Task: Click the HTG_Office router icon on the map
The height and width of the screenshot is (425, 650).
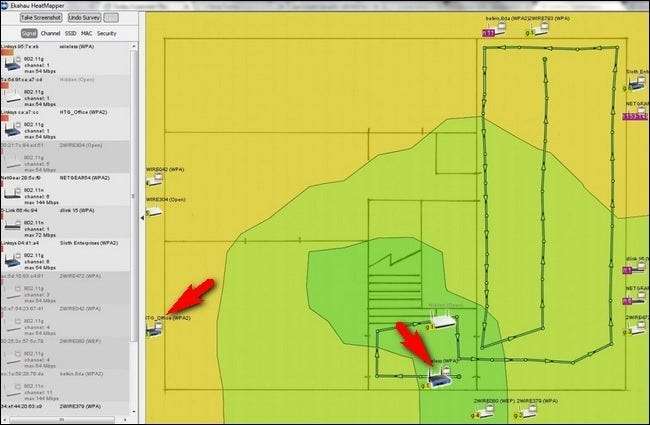Action: click(x=154, y=330)
